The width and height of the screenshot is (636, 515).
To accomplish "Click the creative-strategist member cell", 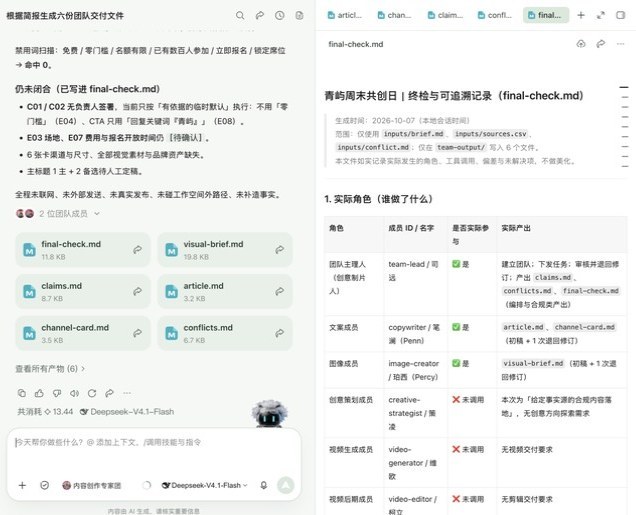I will (415, 413).
